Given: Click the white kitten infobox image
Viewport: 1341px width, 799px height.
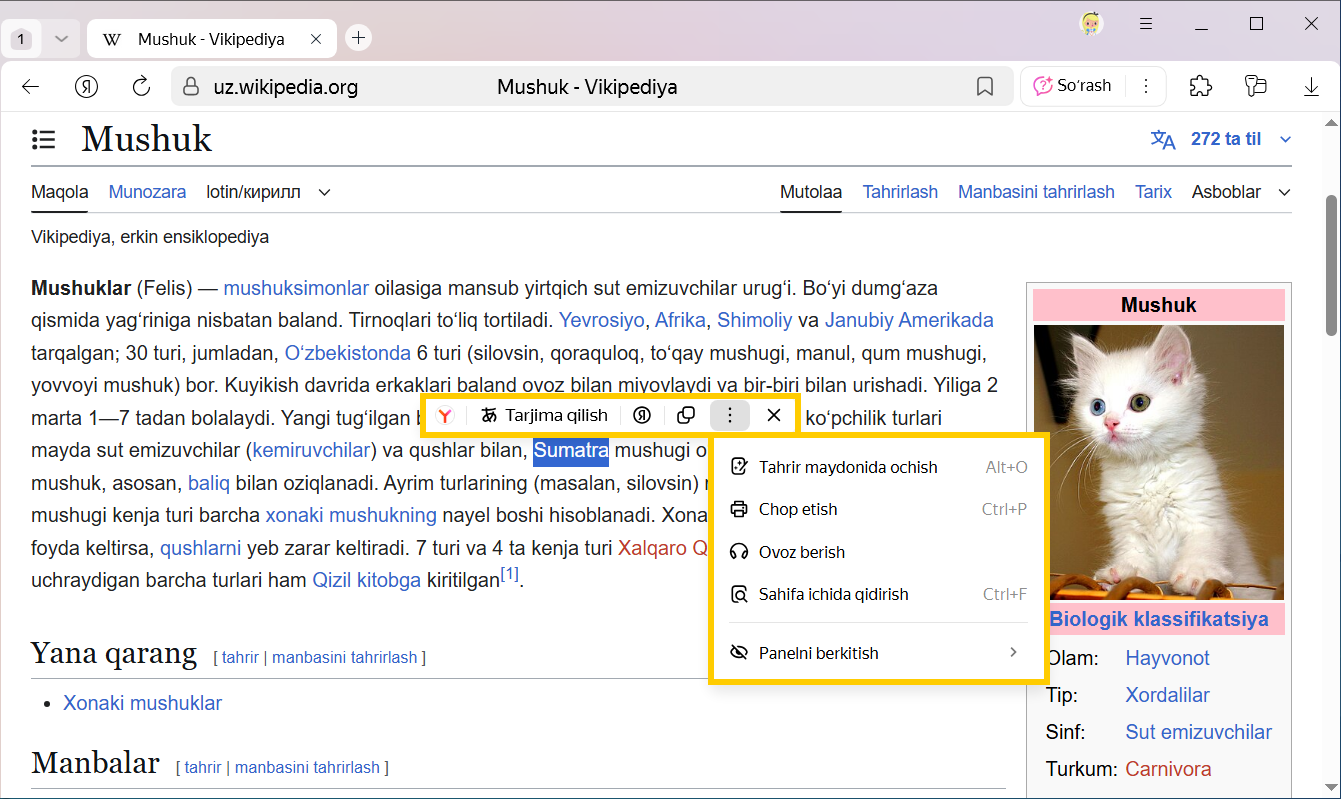Looking at the screenshot, I should click(1158, 461).
